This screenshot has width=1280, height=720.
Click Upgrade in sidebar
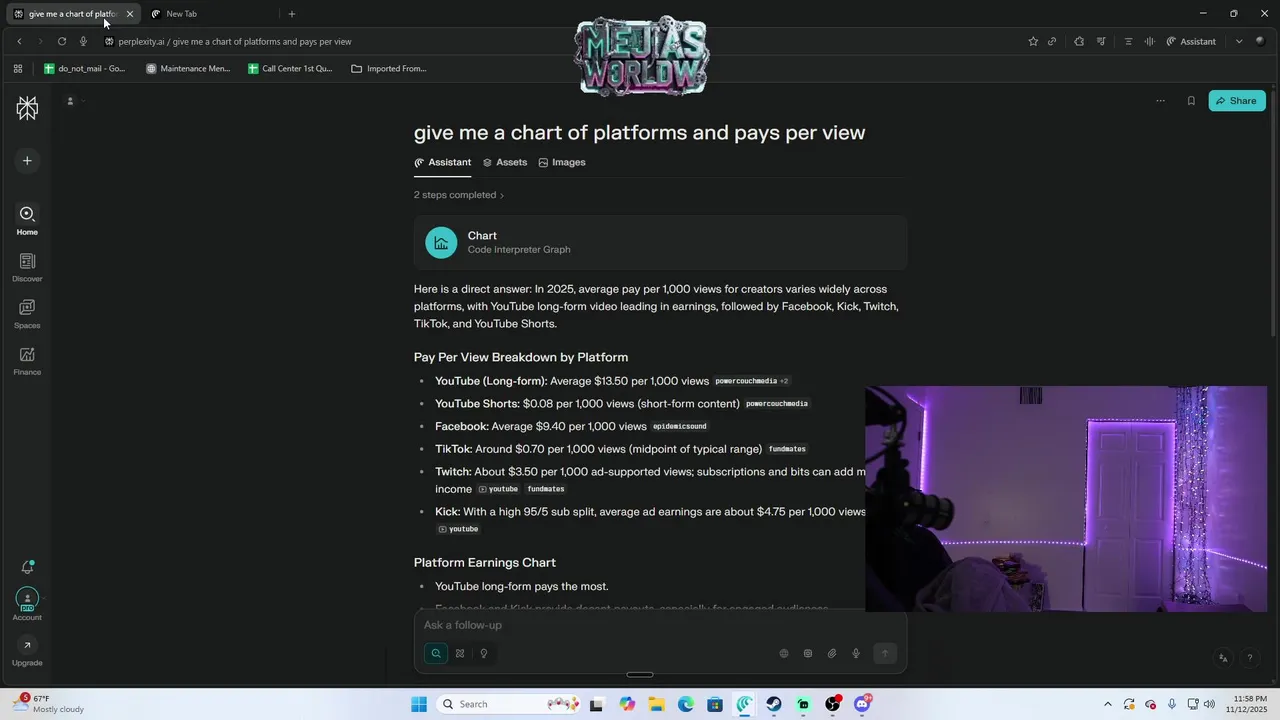[27, 652]
